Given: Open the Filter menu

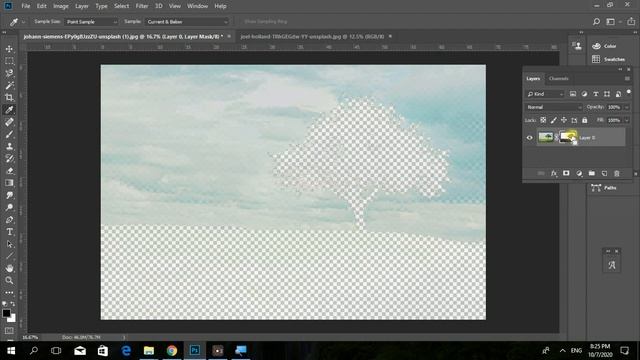Looking at the screenshot, I should point(142,6).
